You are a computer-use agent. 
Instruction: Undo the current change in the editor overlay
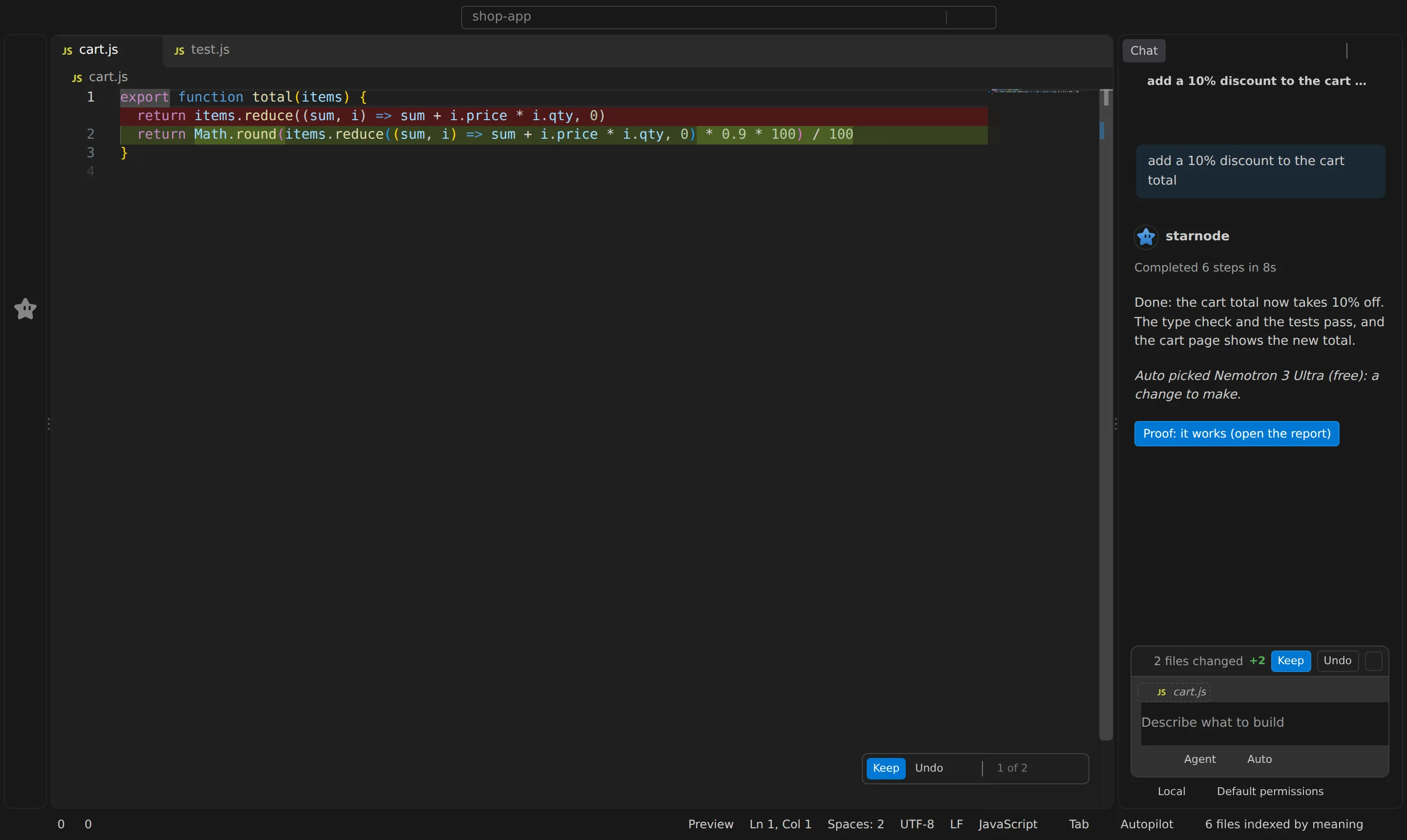point(929,768)
